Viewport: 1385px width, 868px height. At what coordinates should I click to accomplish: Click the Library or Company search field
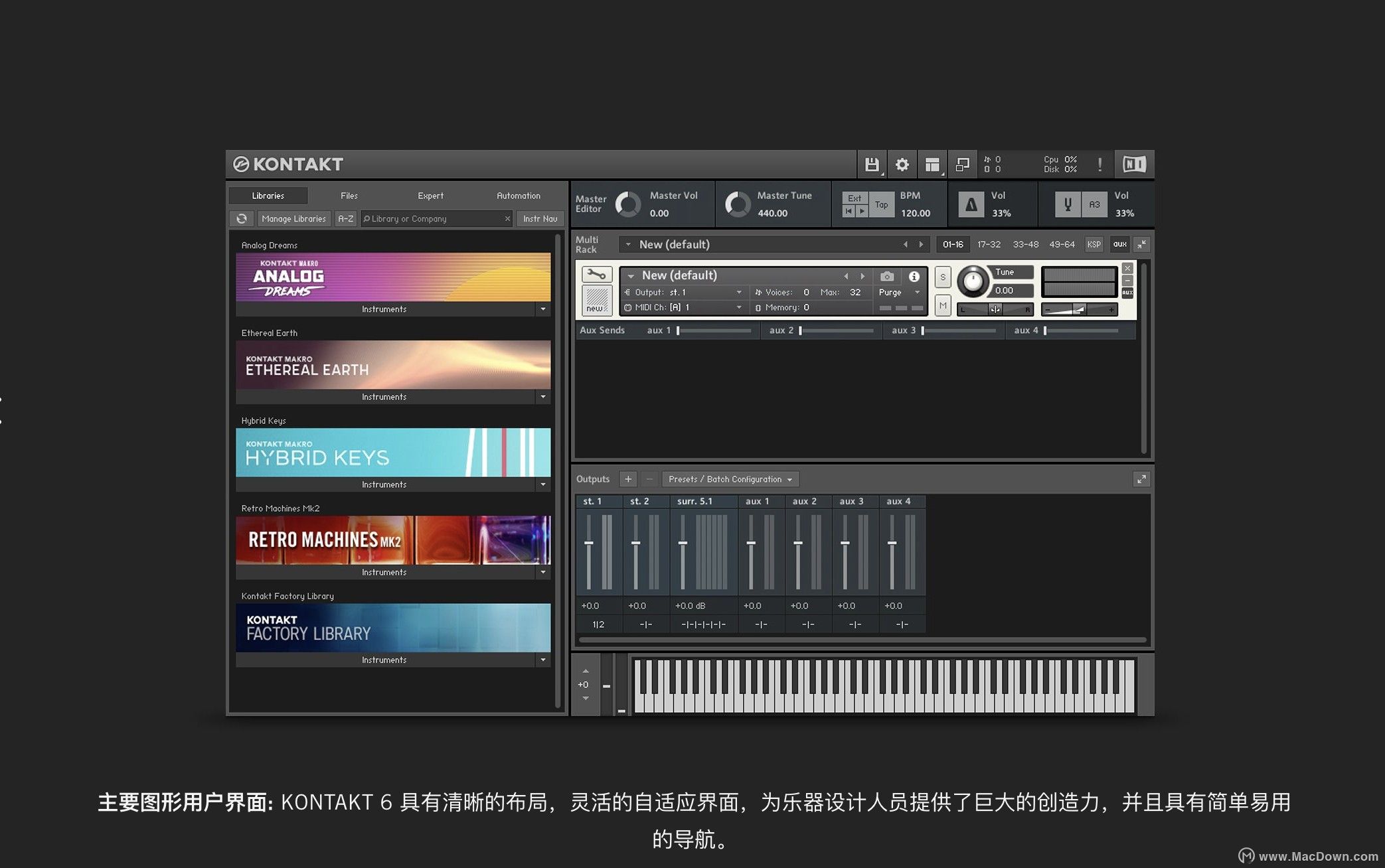pyautogui.click(x=436, y=218)
